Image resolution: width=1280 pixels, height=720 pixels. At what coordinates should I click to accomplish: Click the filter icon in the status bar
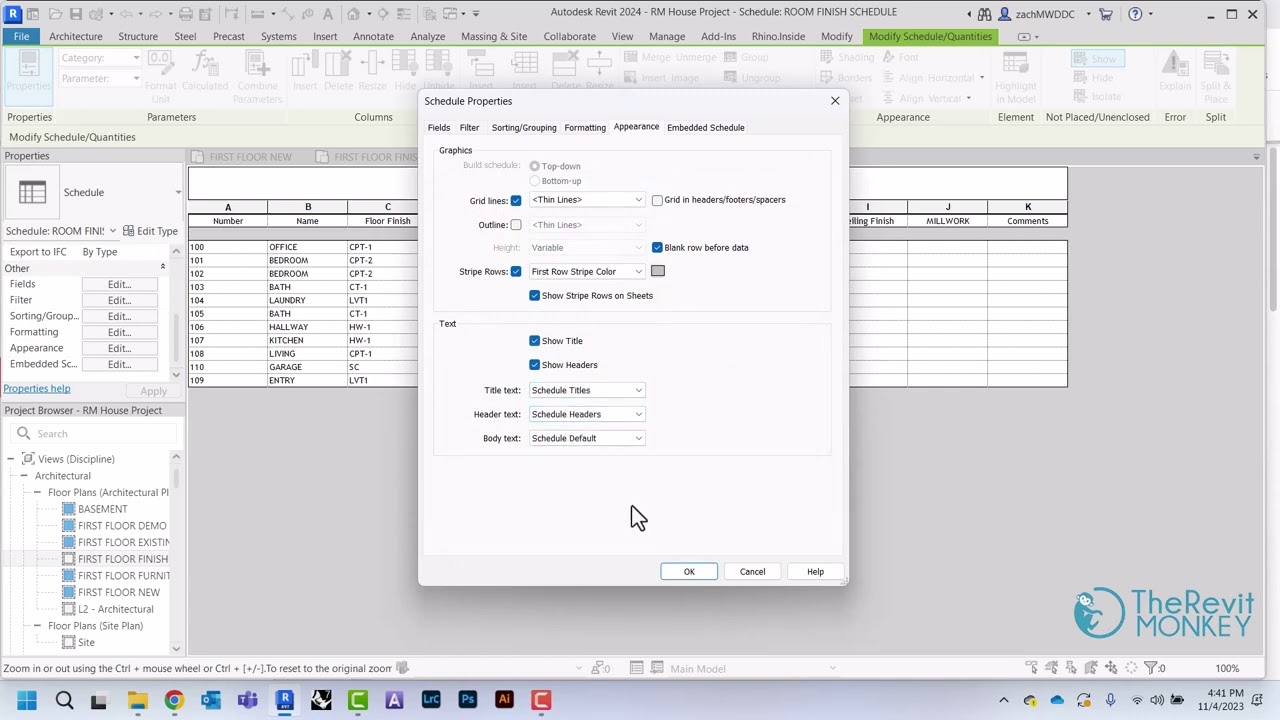click(1152, 668)
